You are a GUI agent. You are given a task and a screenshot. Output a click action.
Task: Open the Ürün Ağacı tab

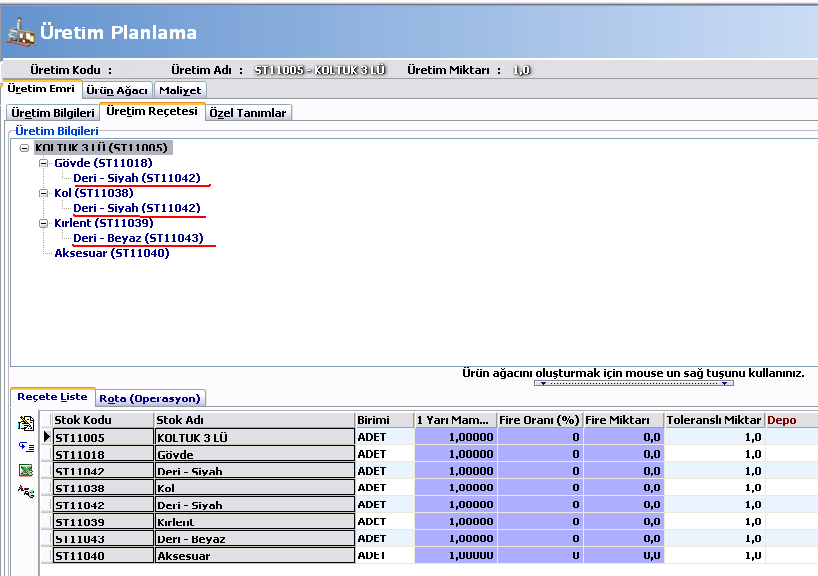(x=117, y=90)
